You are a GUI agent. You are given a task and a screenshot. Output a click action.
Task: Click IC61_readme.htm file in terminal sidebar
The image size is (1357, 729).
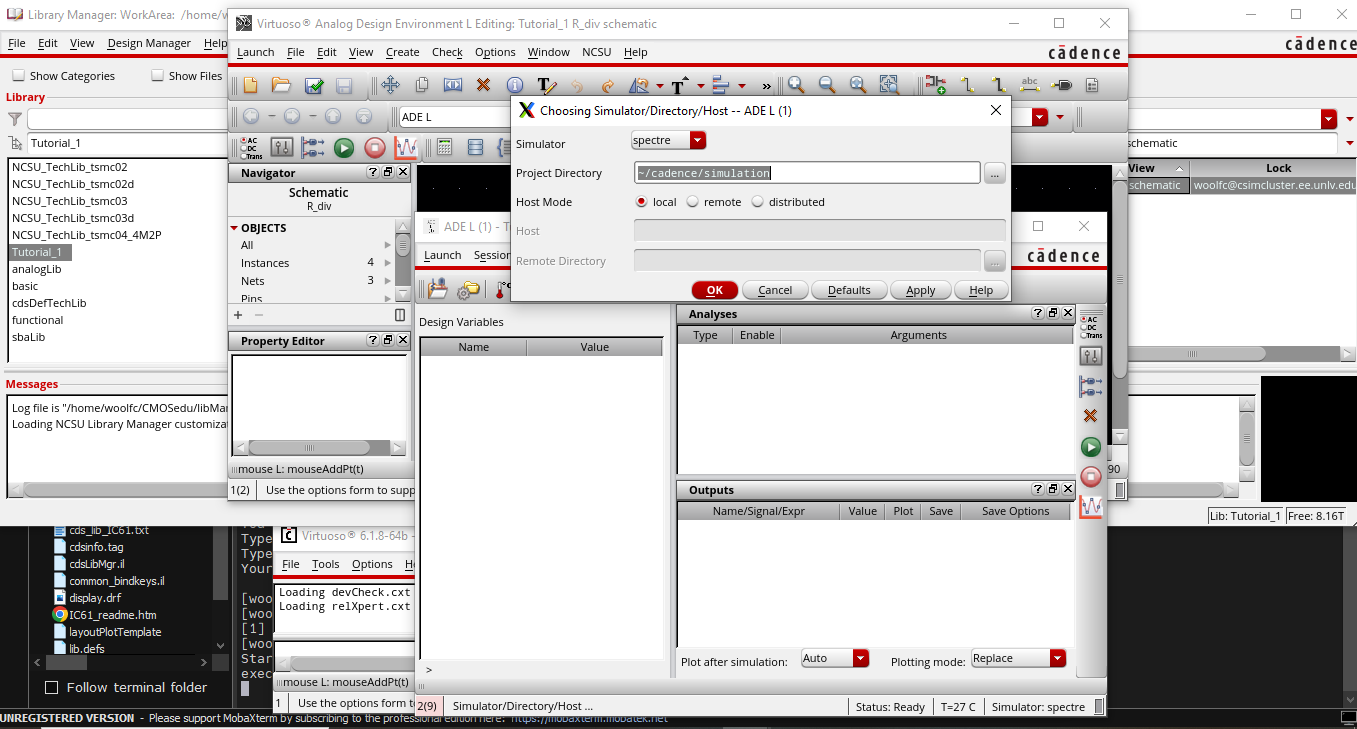(113, 615)
